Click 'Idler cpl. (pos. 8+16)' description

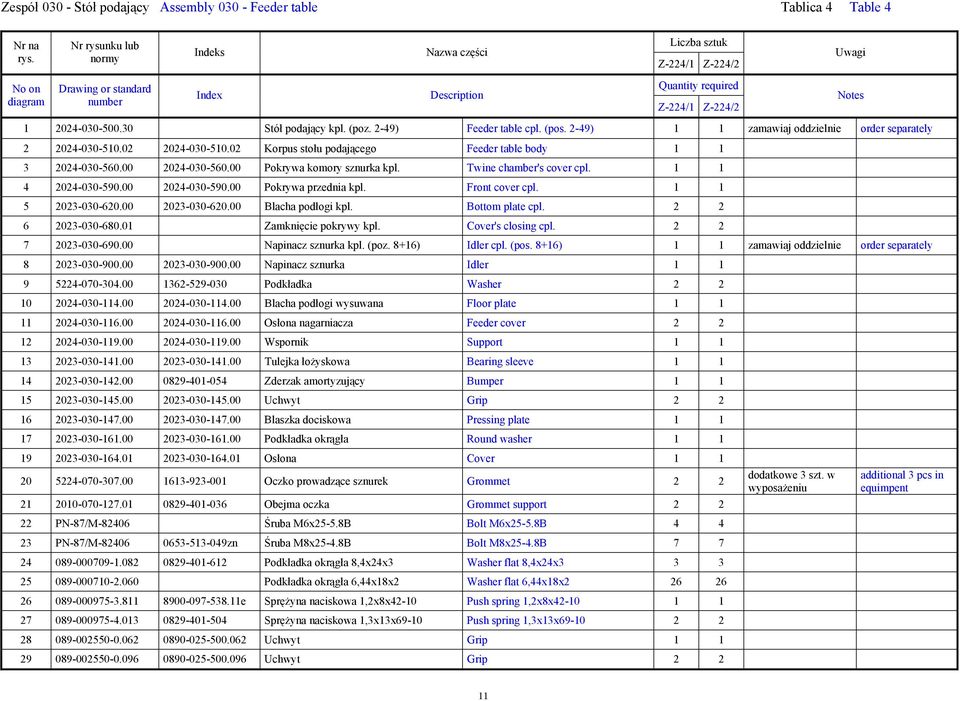coord(514,246)
